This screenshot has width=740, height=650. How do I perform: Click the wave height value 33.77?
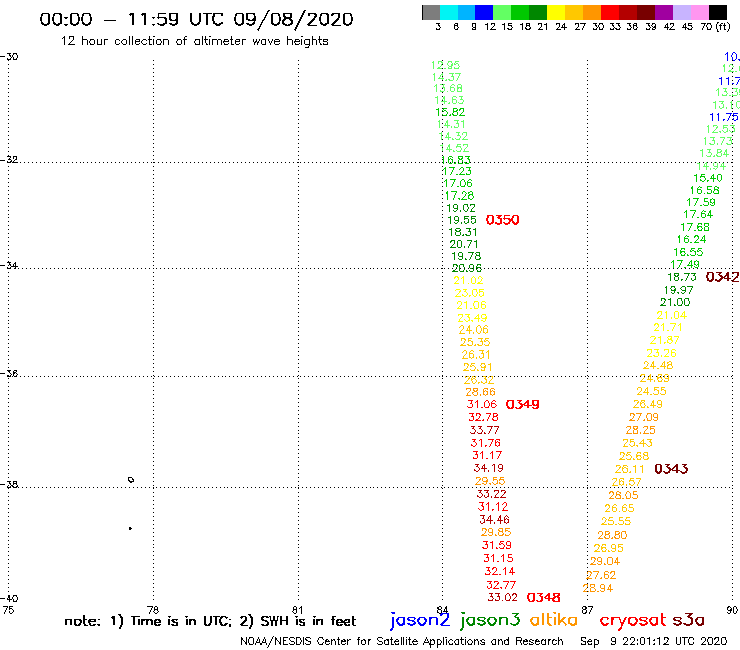click(x=485, y=430)
